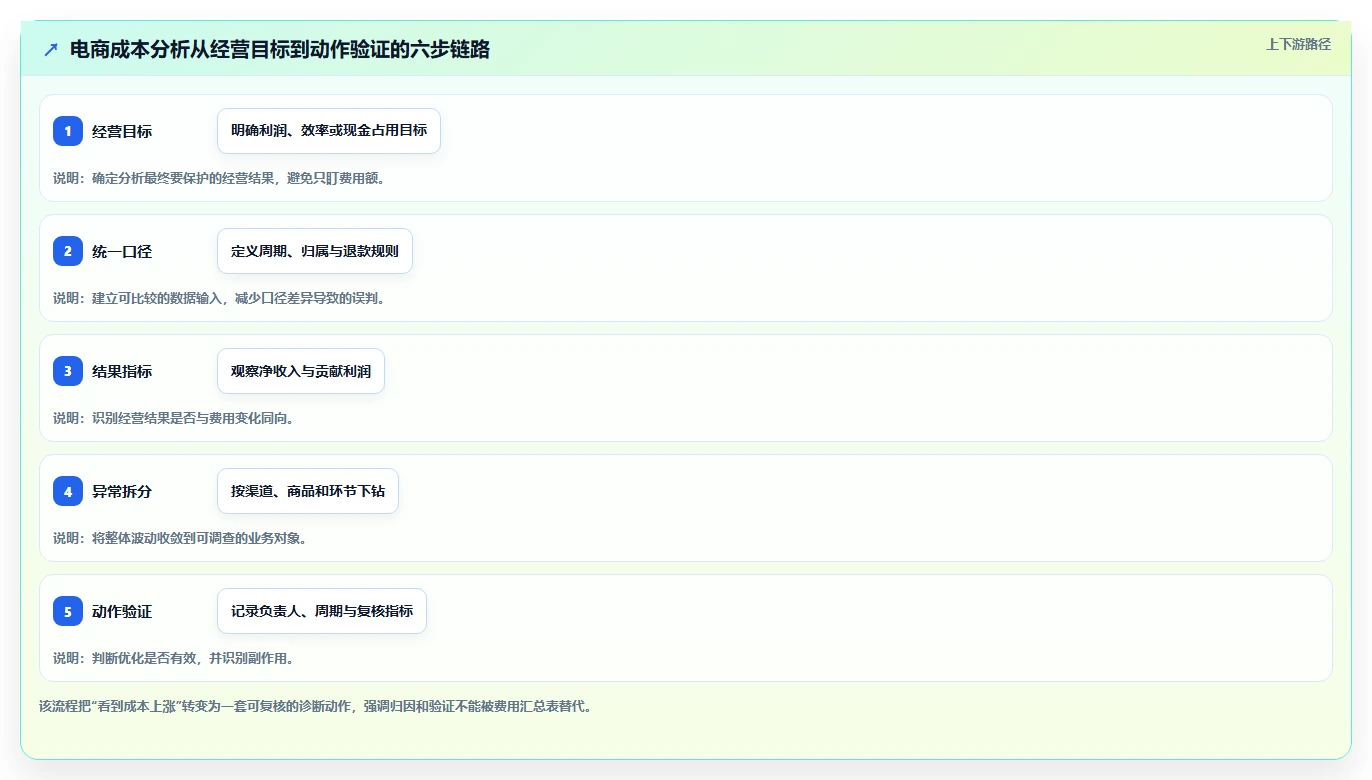Click the 明确利润、效率或现金占用目标 chip

pos(329,131)
